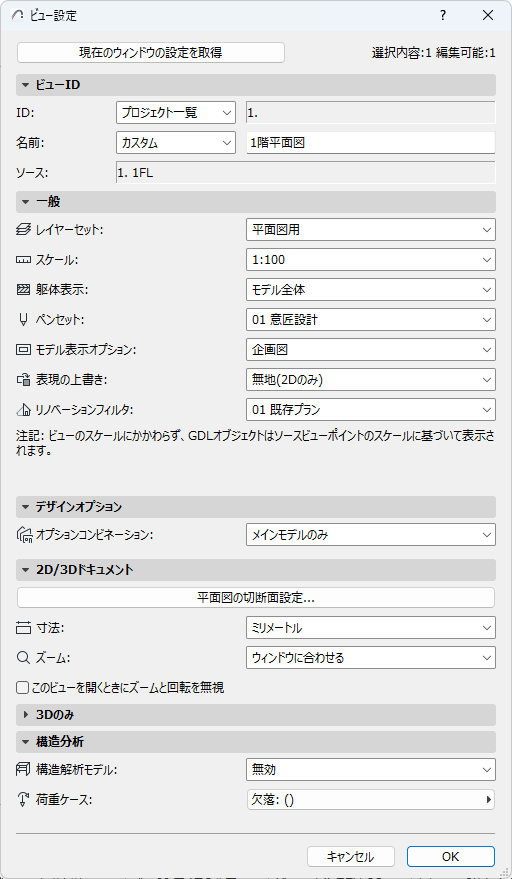The width and height of the screenshot is (512, 879).
Task: Click the 選択内容:1 編集可能:1 text
Action: point(433,53)
